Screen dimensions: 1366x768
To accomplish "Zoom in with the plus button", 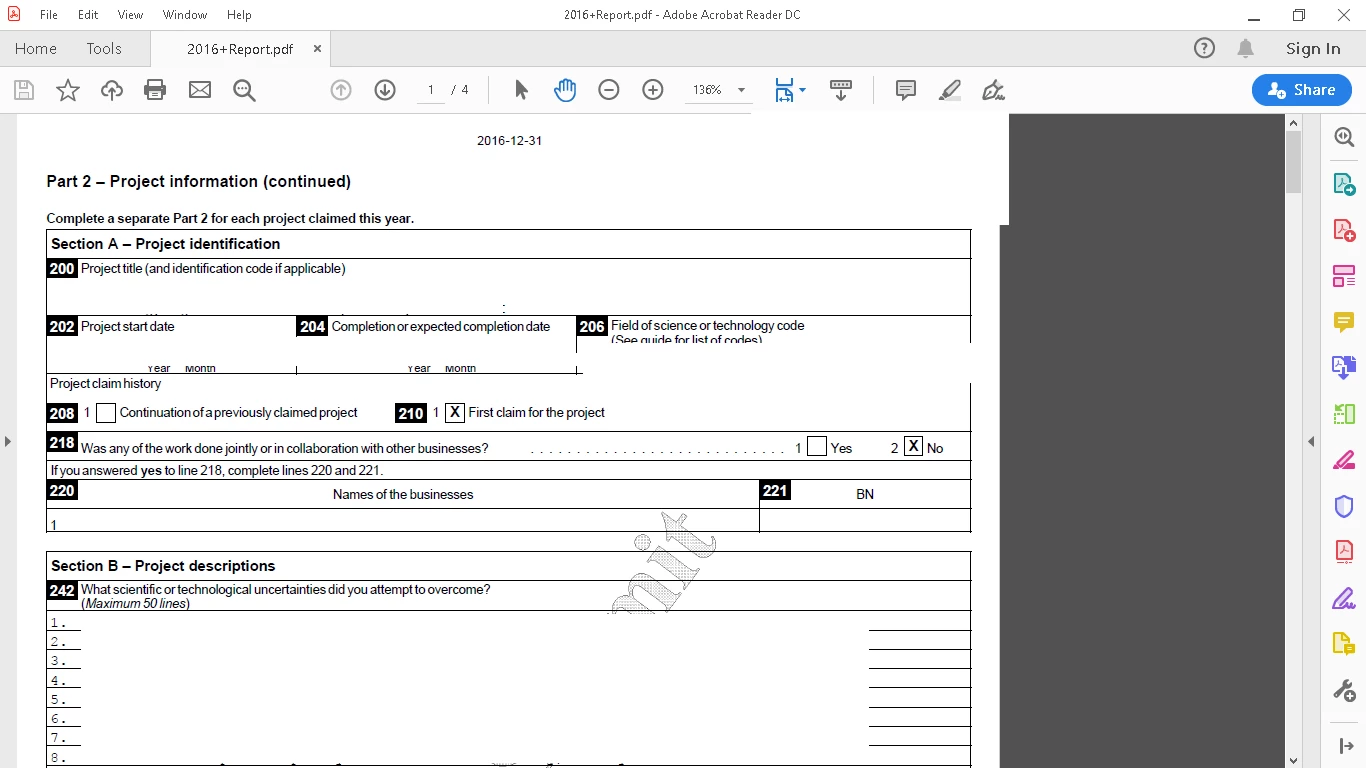I will click(653, 90).
